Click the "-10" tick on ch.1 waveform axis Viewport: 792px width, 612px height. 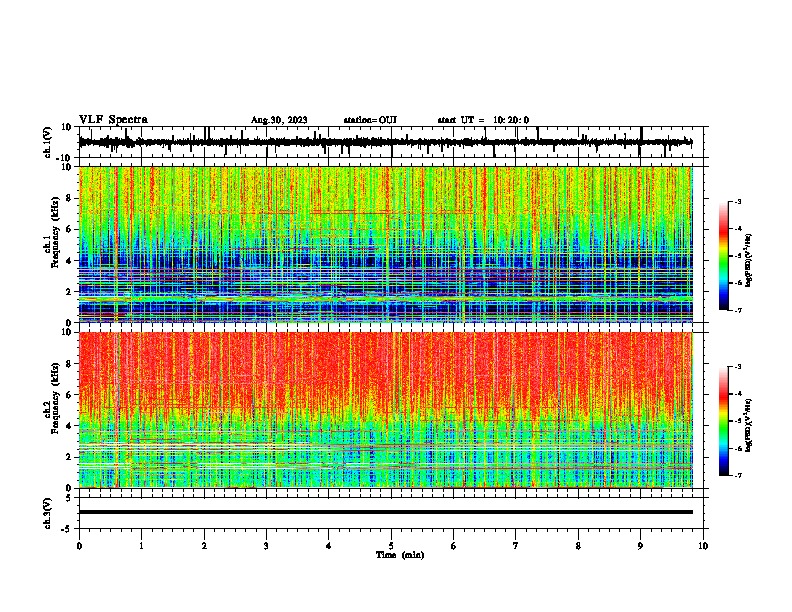65,158
